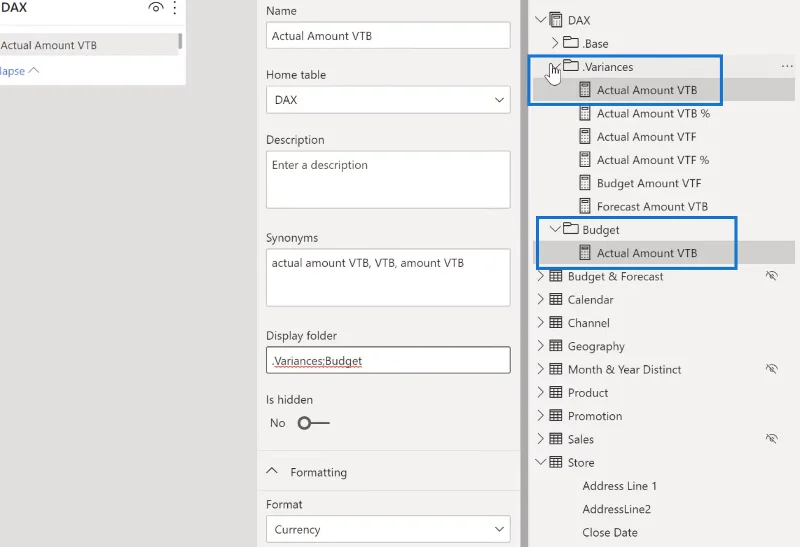Select Actual Amount VTB in DAX card
This screenshot has height=547, width=800.
89,45
